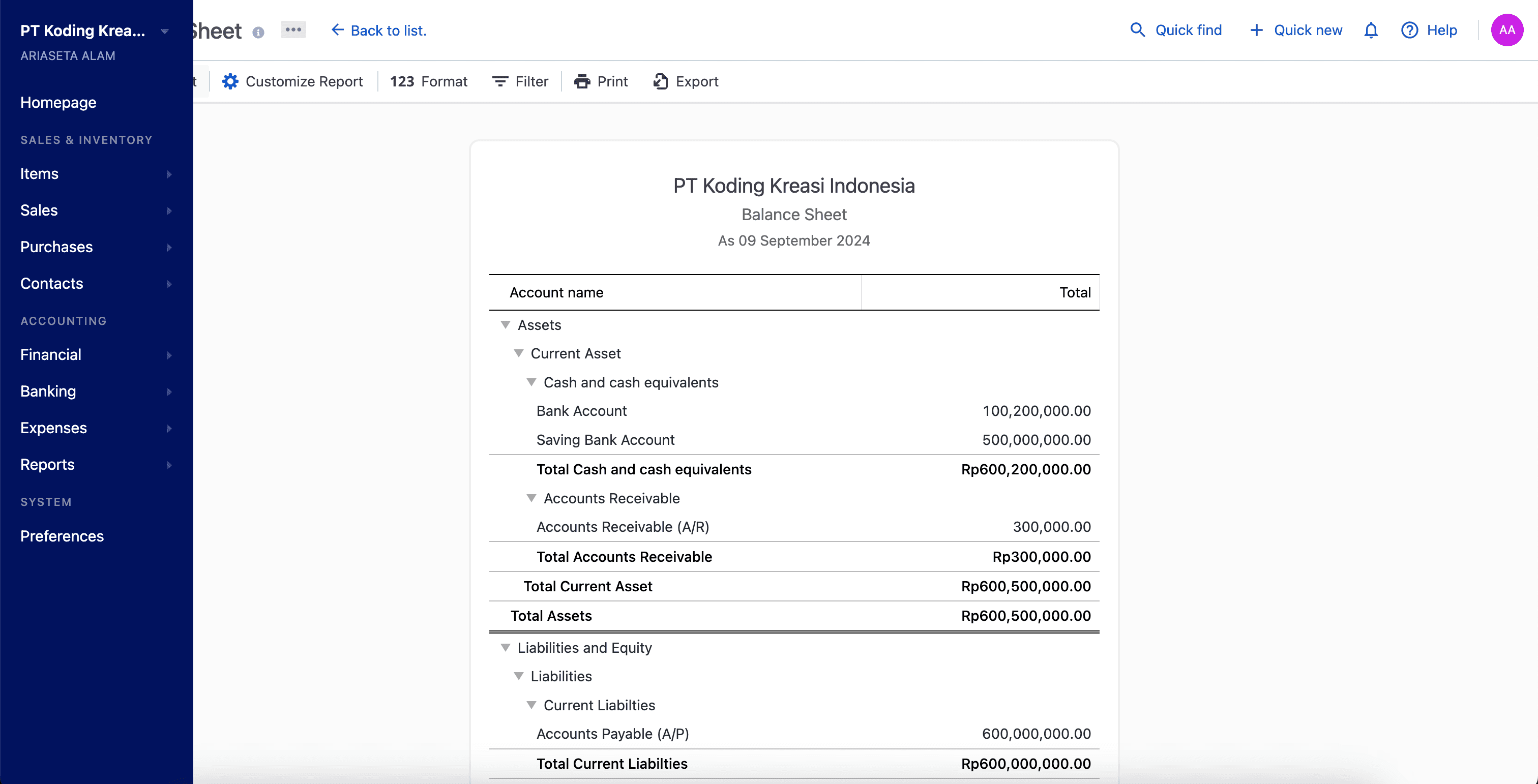The width and height of the screenshot is (1538, 784).
Task: Open the Customize Report settings
Action: pyautogui.click(x=293, y=81)
